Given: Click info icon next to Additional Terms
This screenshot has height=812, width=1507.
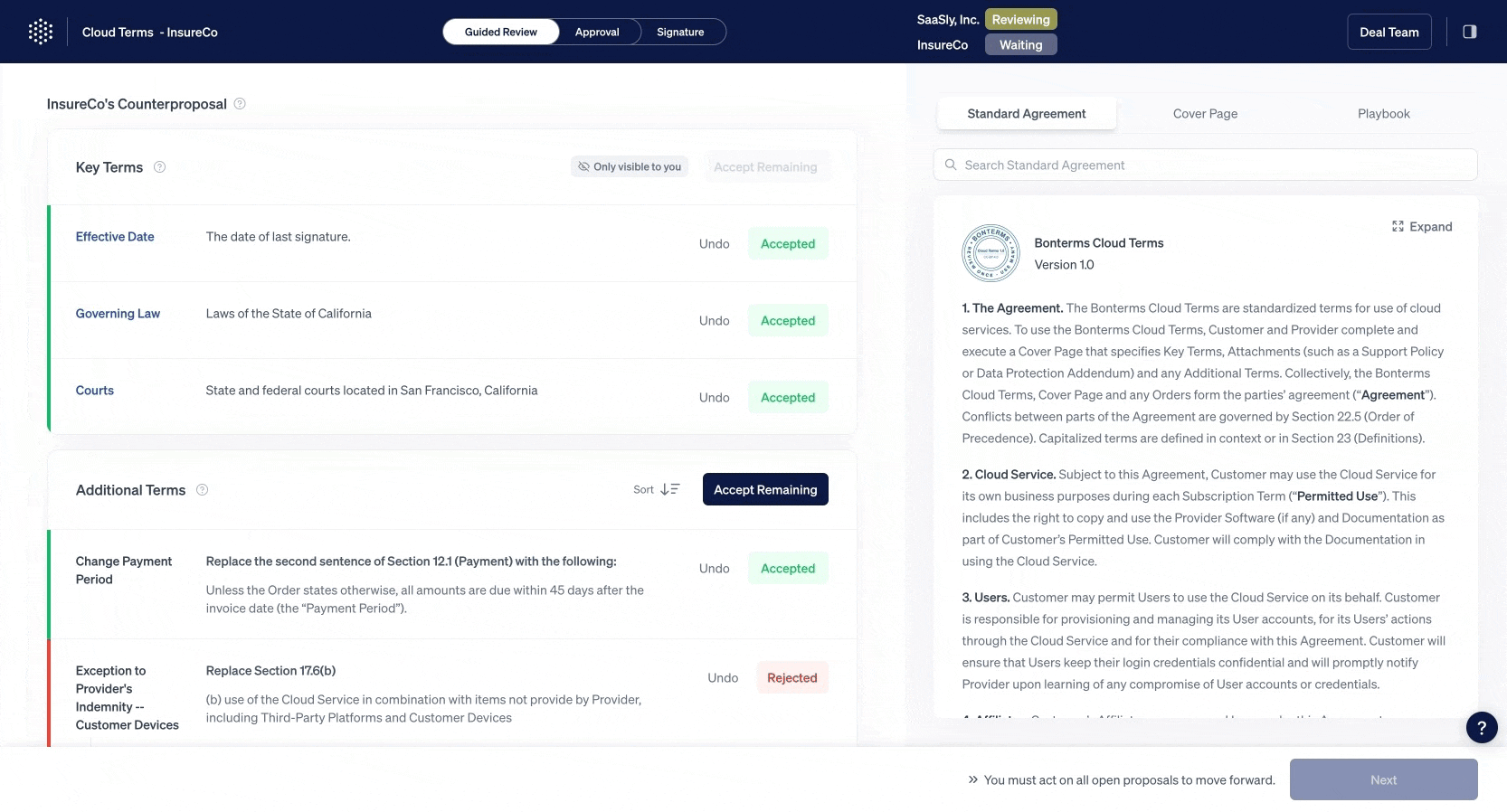Looking at the screenshot, I should [203, 490].
